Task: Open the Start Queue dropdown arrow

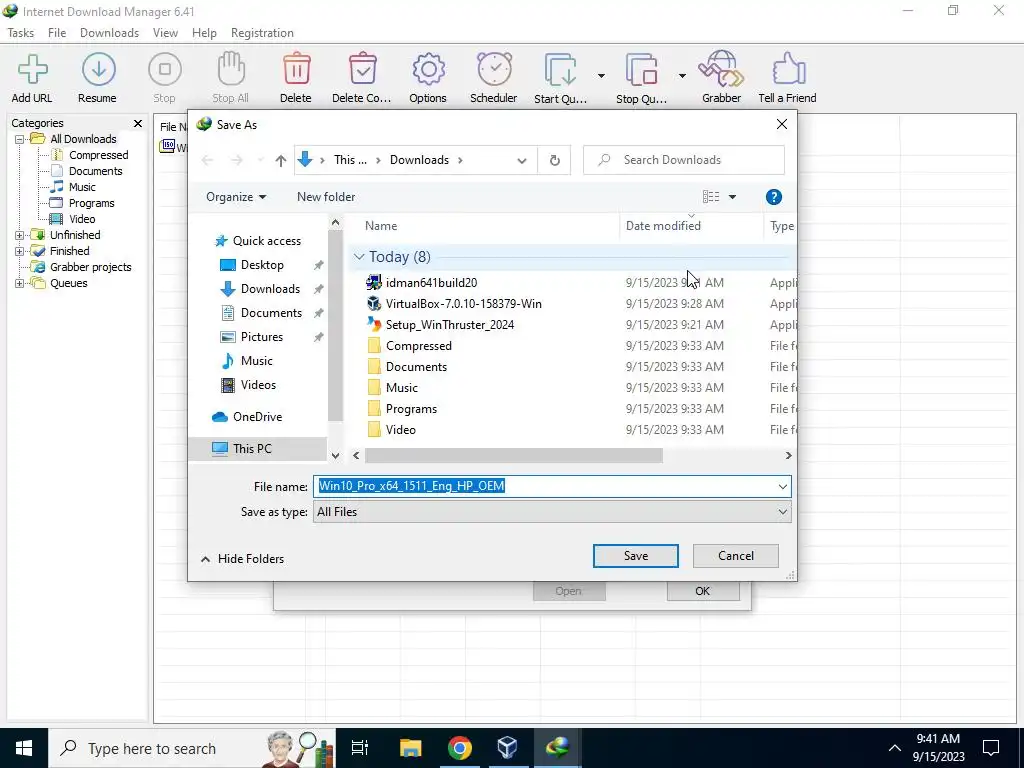Action: click(x=601, y=76)
